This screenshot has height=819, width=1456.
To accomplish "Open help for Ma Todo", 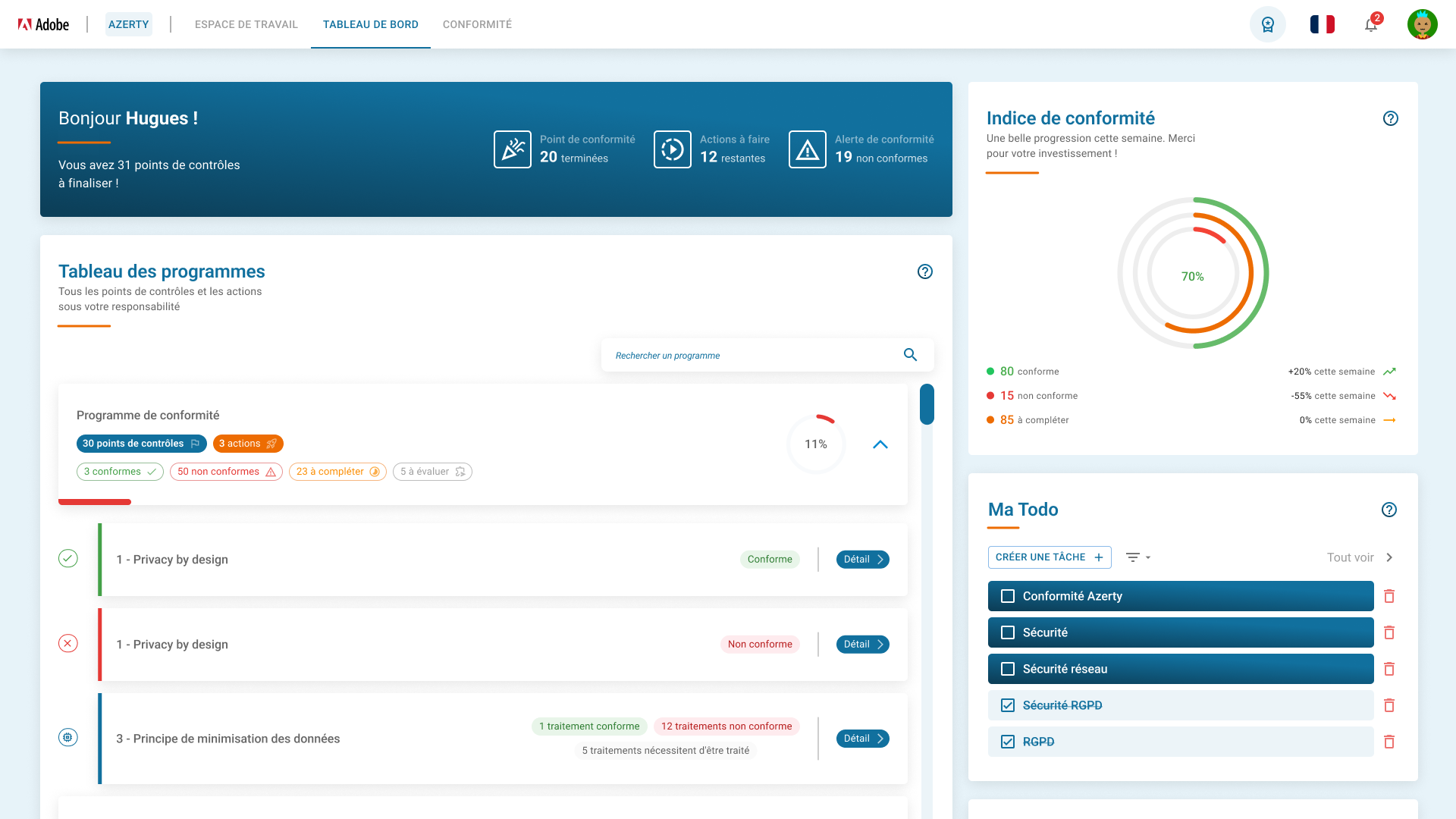I will 1389,510.
